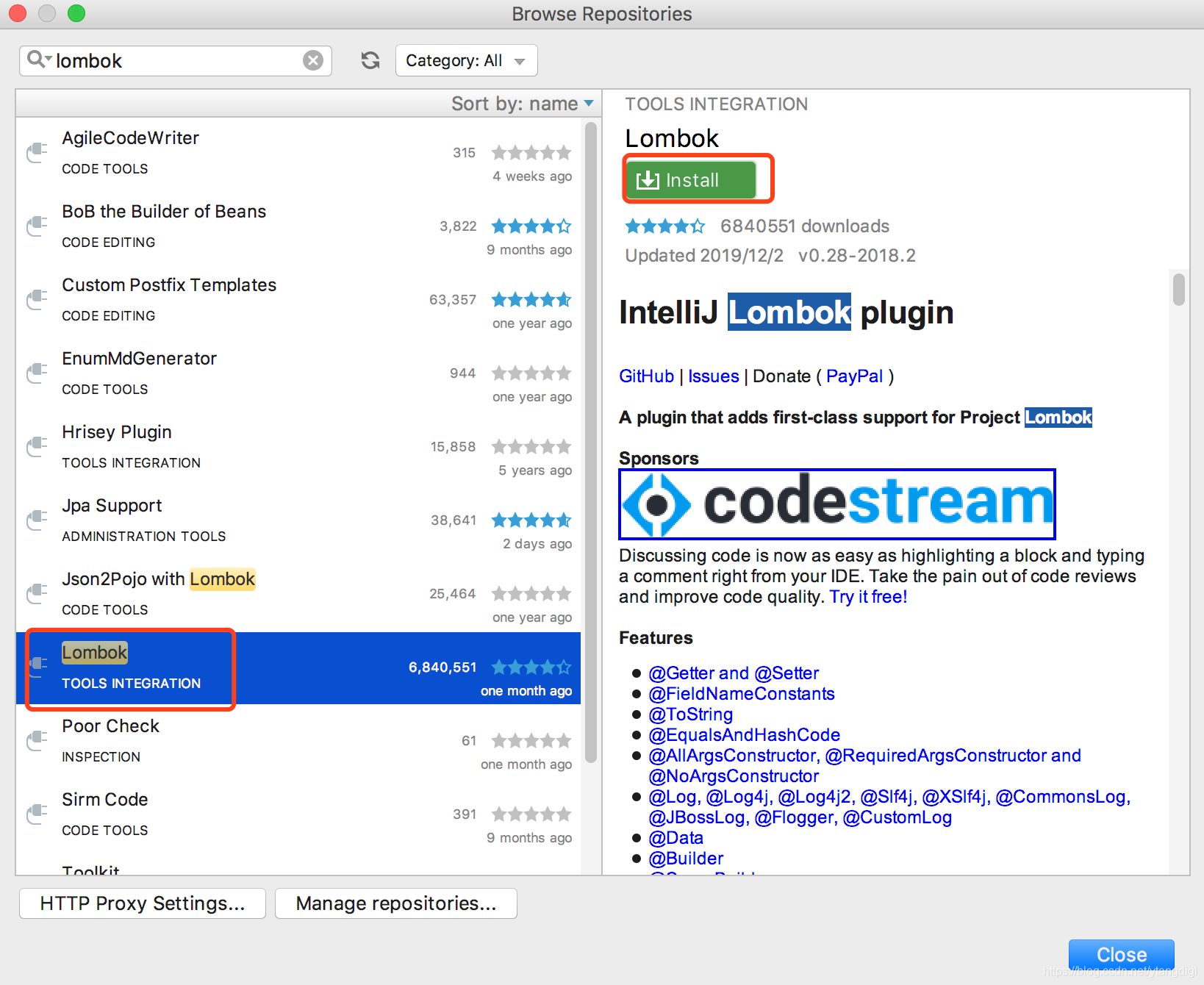Open the Category: All dropdown
Viewport: 1204px width, 985px height.
point(467,60)
